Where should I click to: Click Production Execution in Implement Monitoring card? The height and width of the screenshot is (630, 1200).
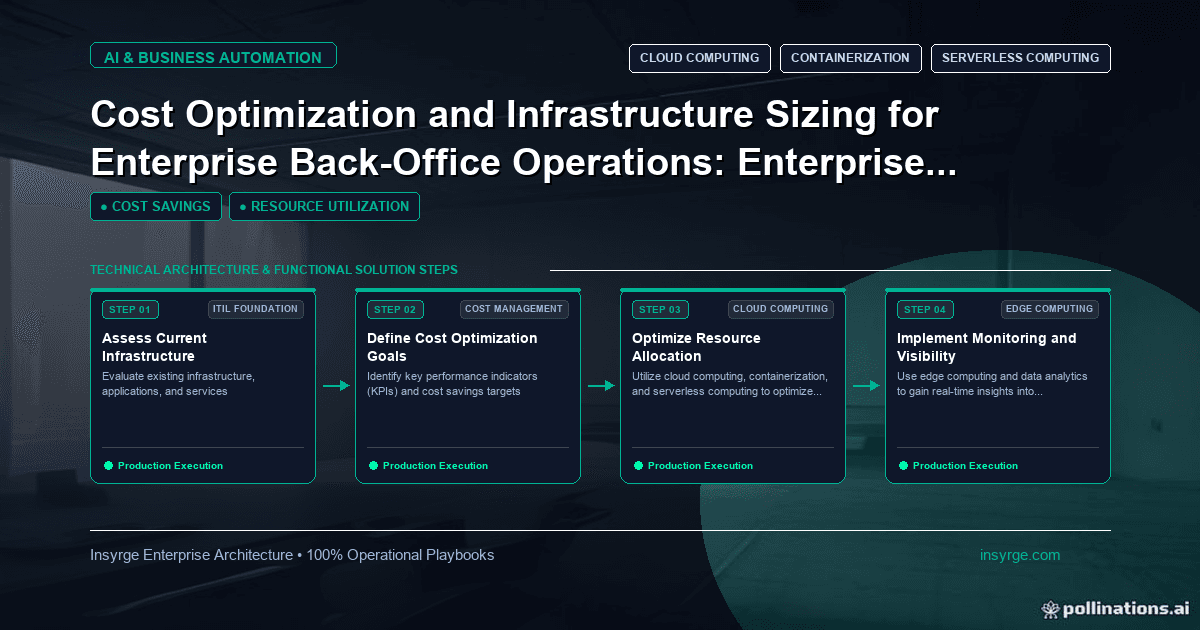[x=965, y=466]
